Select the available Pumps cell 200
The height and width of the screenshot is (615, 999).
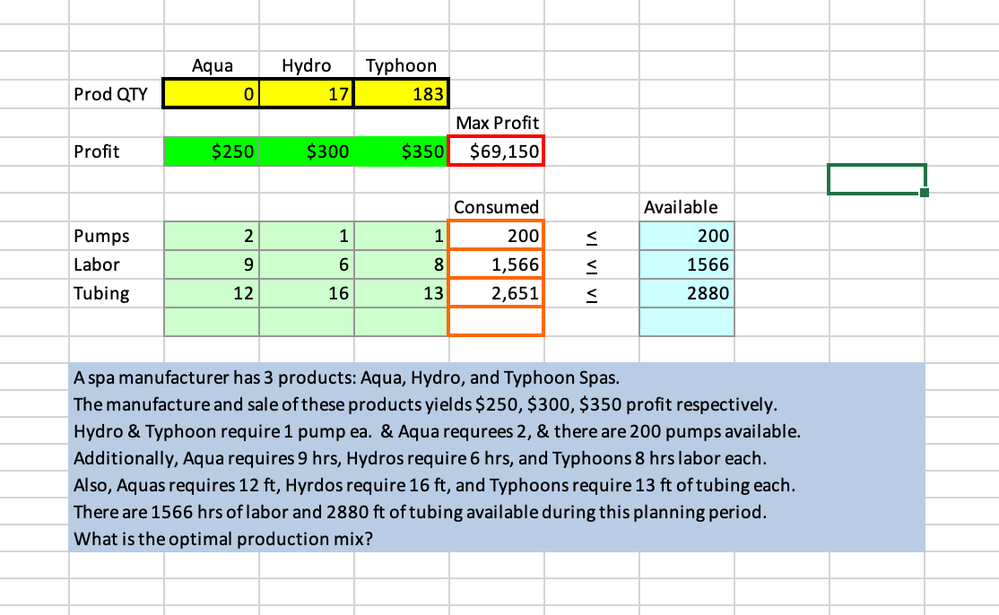(687, 235)
